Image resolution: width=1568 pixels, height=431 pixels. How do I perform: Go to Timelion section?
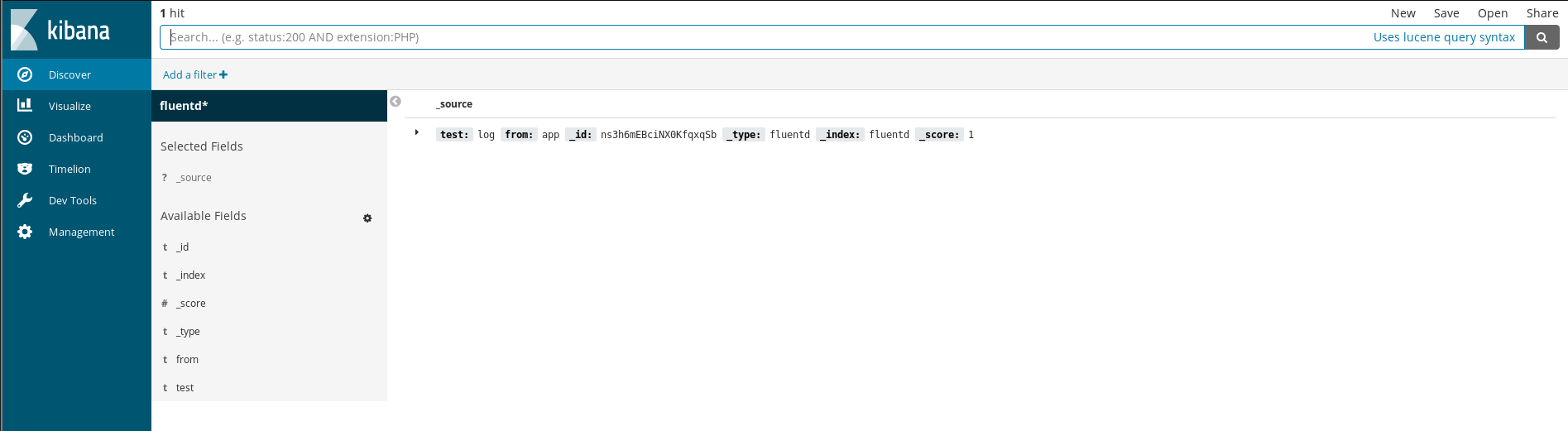pyautogui.click(x=76, y=169)
